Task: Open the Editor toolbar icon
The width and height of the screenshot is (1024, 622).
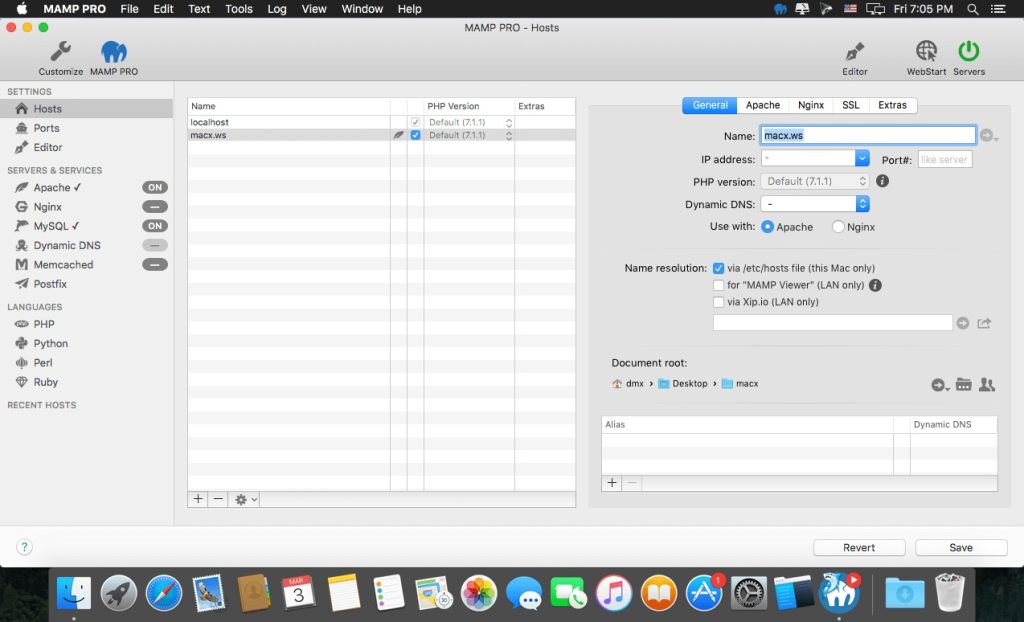Action: (854, 53)
